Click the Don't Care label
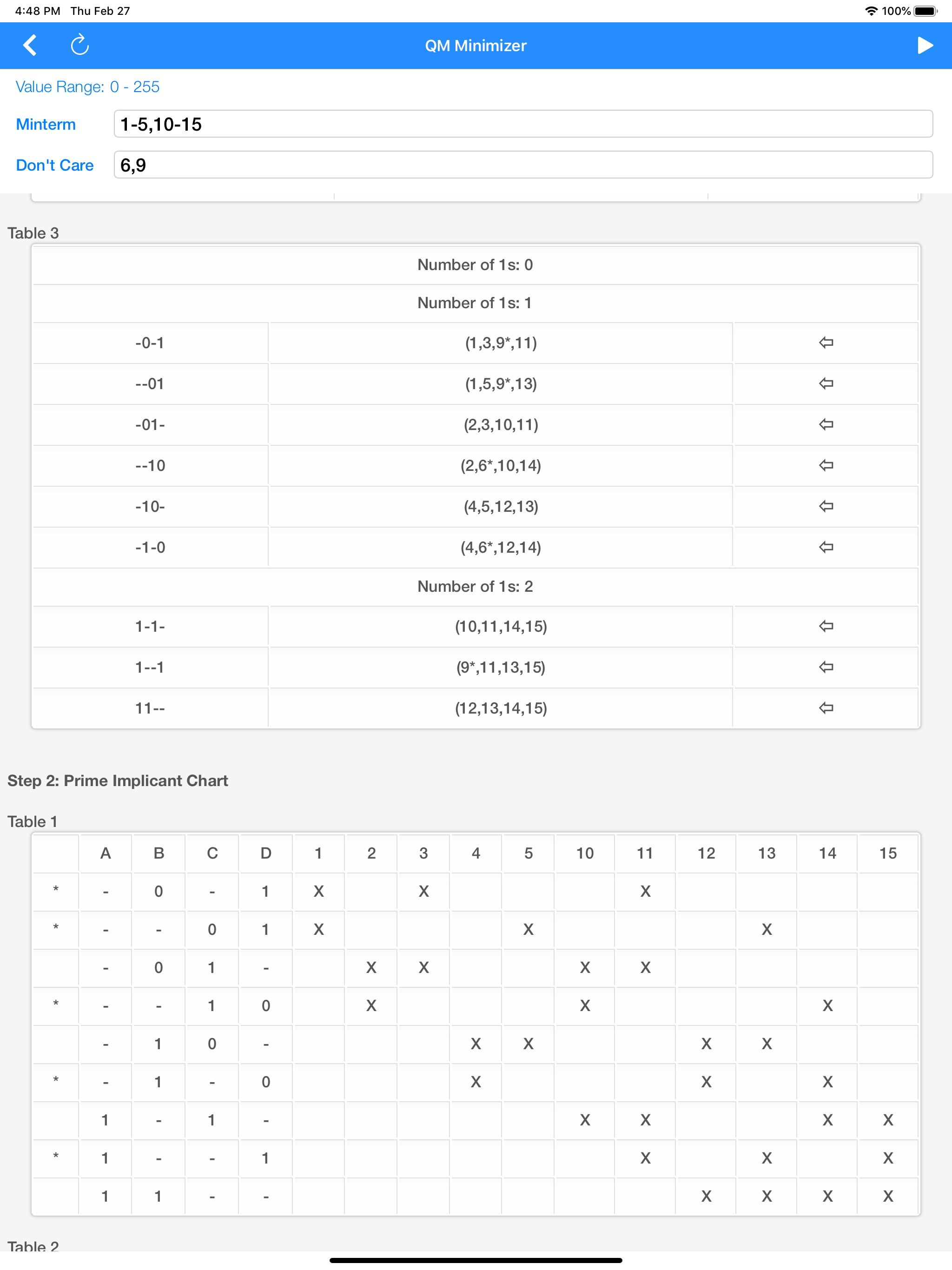Screen dimensions: 952x1270 pyautogui.click(x=54, y=165)
